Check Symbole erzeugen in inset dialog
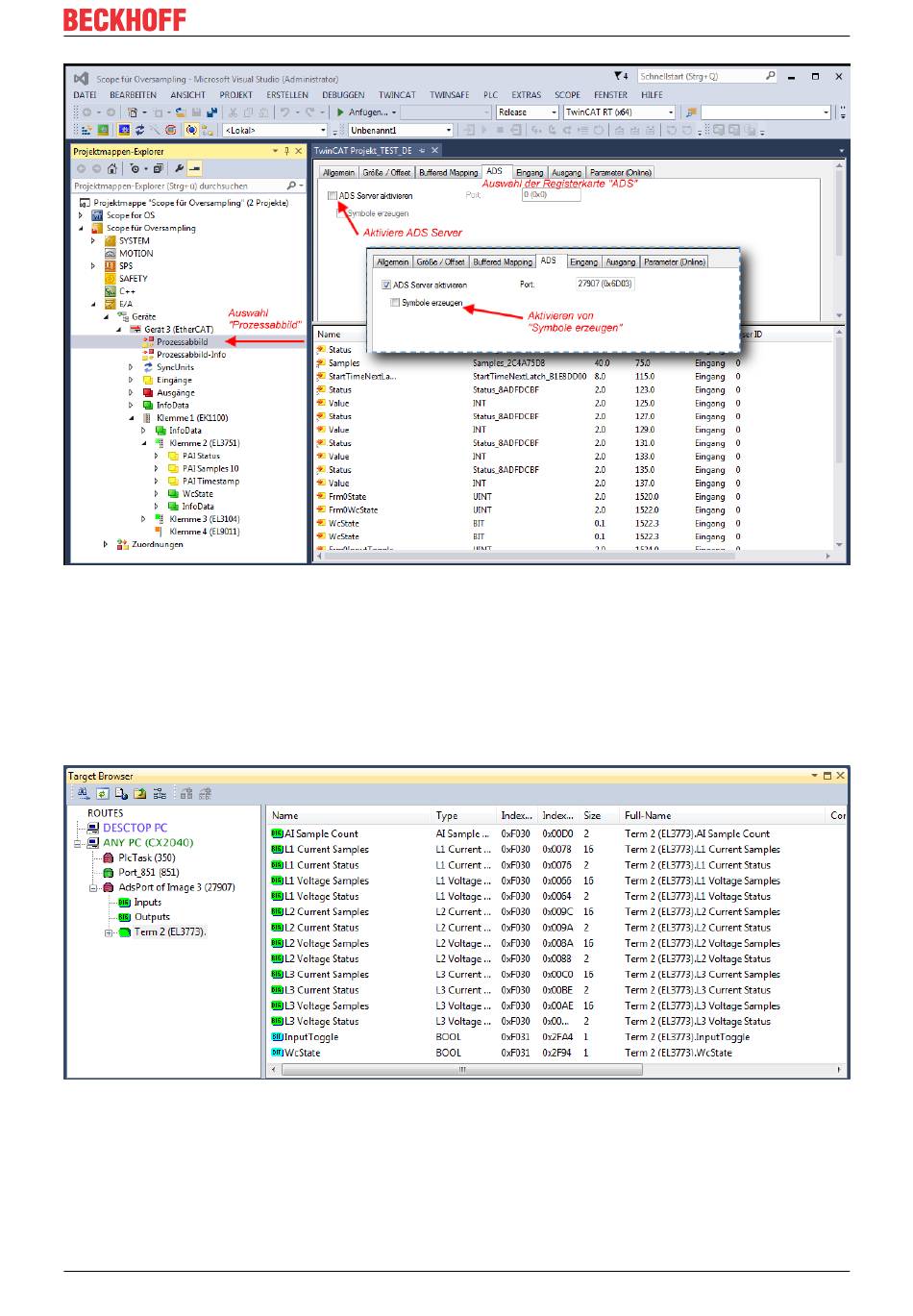 point(395,303)
